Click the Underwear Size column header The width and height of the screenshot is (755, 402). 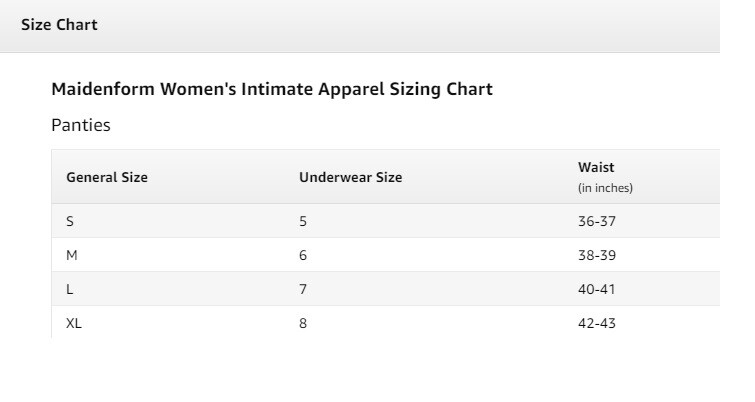pyautogui.click(x=351, y=177)
